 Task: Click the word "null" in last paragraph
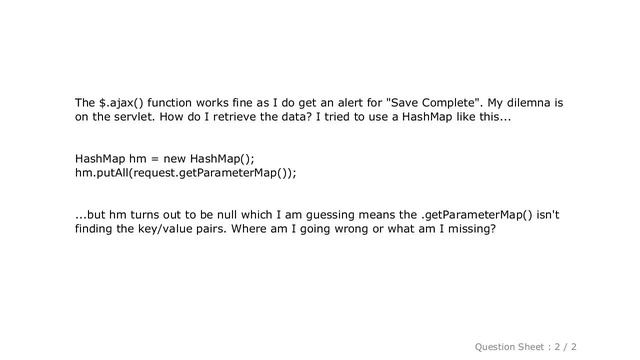click(x=227, y=215)
